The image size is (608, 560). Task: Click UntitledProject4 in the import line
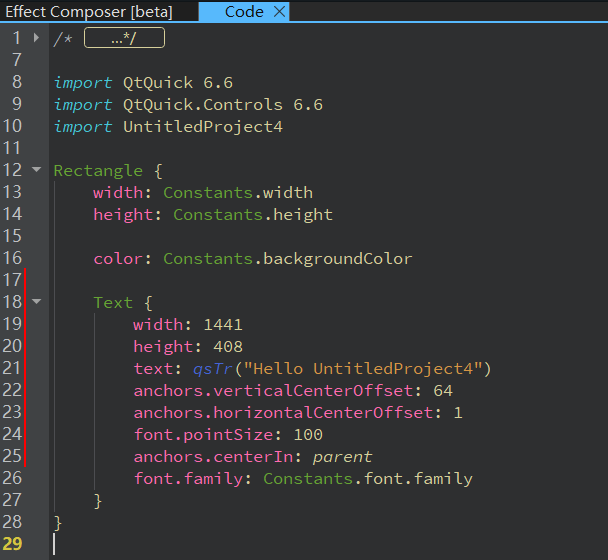point(203,126)
